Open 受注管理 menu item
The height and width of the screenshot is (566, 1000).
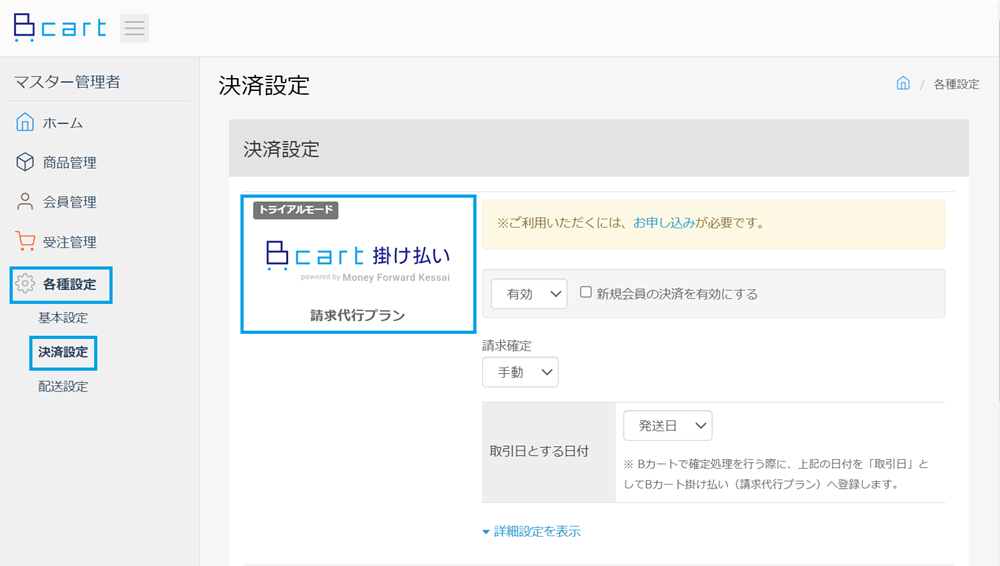tap(70, 242)
